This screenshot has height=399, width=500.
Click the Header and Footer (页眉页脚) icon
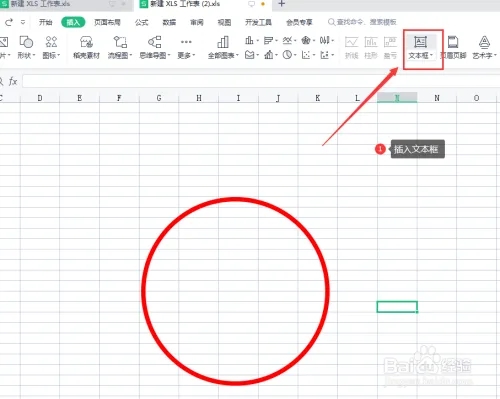click(453, 48)
